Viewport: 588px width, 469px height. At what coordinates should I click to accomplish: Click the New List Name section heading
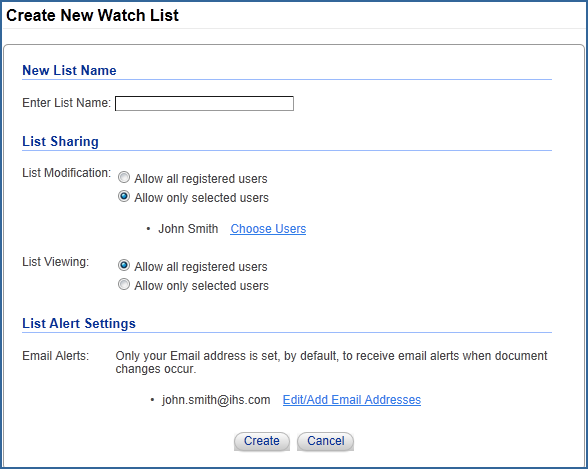[69, 70]
